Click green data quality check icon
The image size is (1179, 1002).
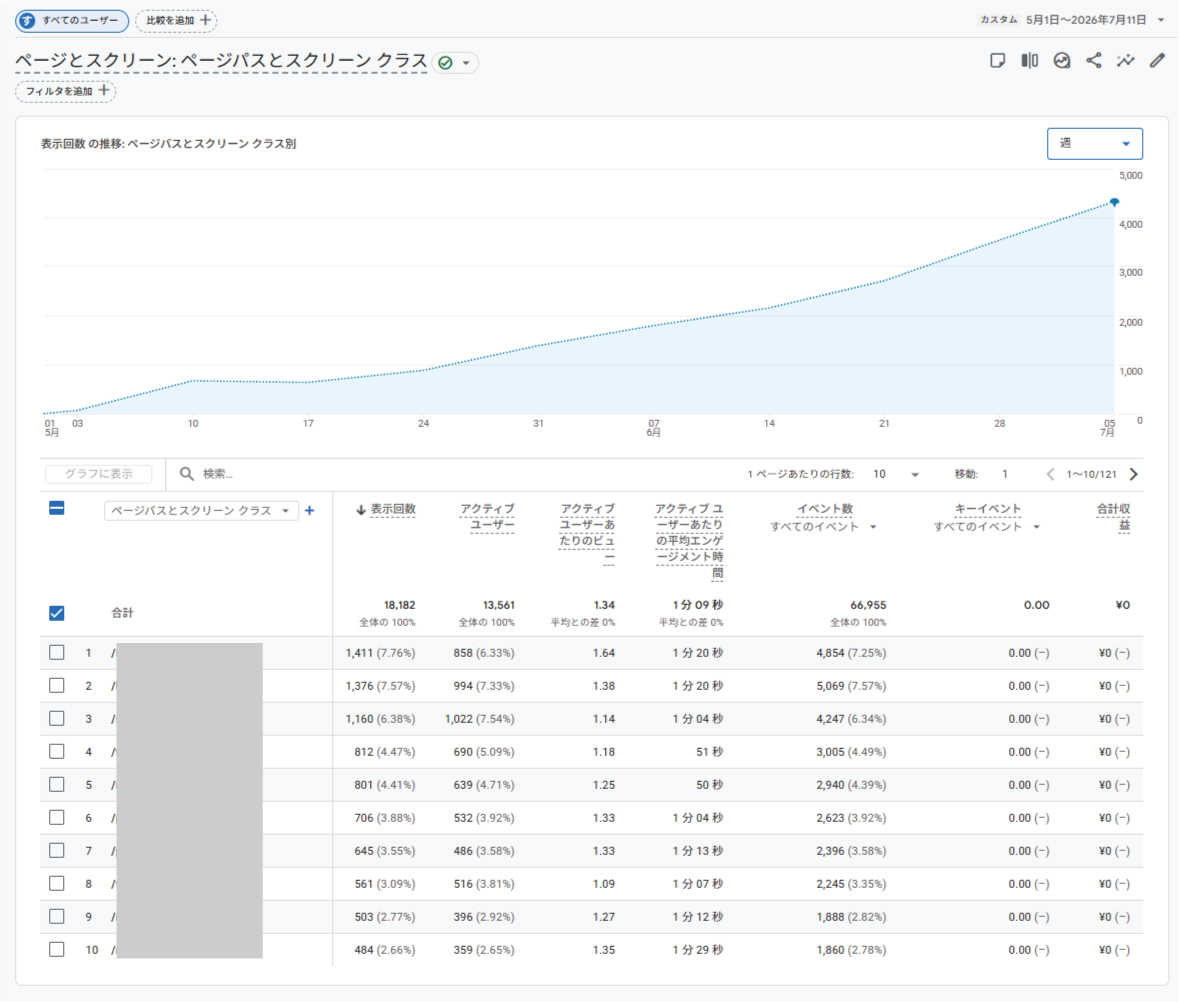445,62
